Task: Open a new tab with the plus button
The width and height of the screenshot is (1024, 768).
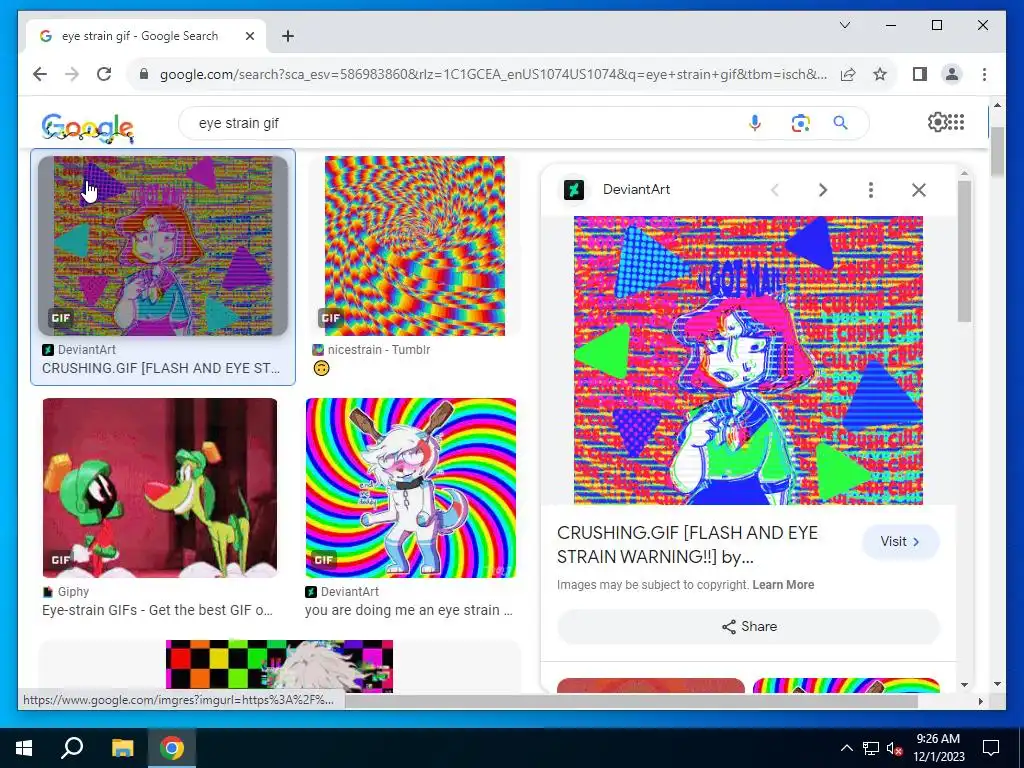Action: coord(288,36)
